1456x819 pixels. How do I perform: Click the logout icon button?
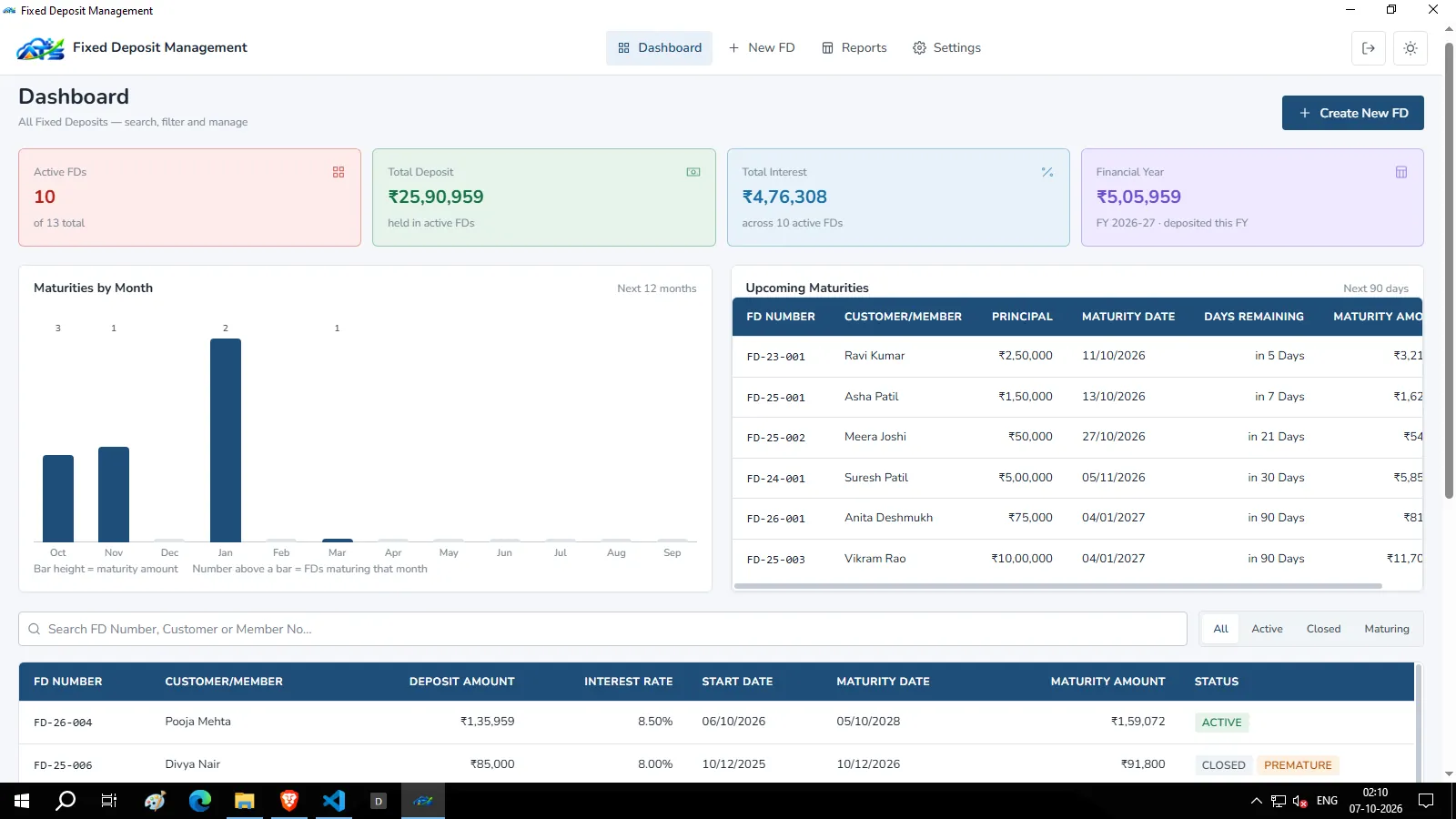tap(1369, 48)
